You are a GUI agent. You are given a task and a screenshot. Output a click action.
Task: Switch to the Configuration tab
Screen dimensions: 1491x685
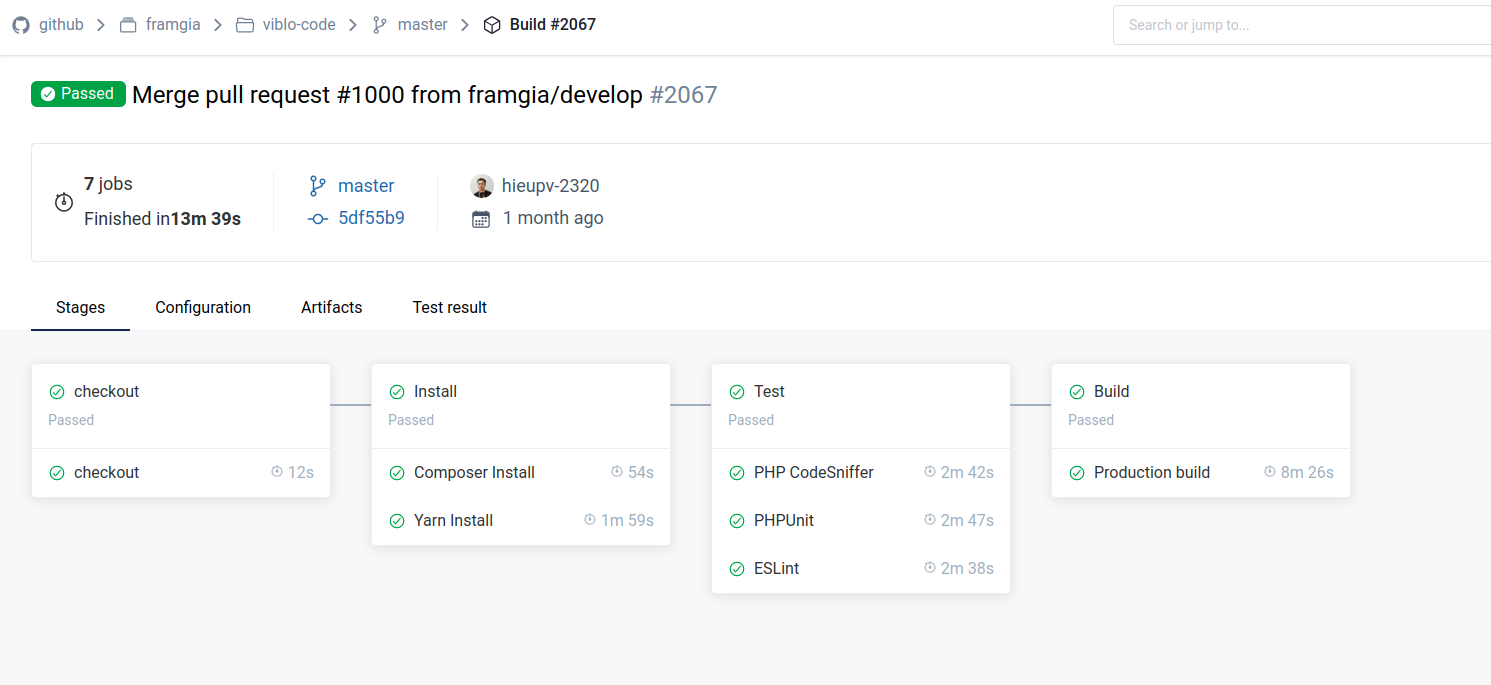pyautogui.click(x=203, y=307)
